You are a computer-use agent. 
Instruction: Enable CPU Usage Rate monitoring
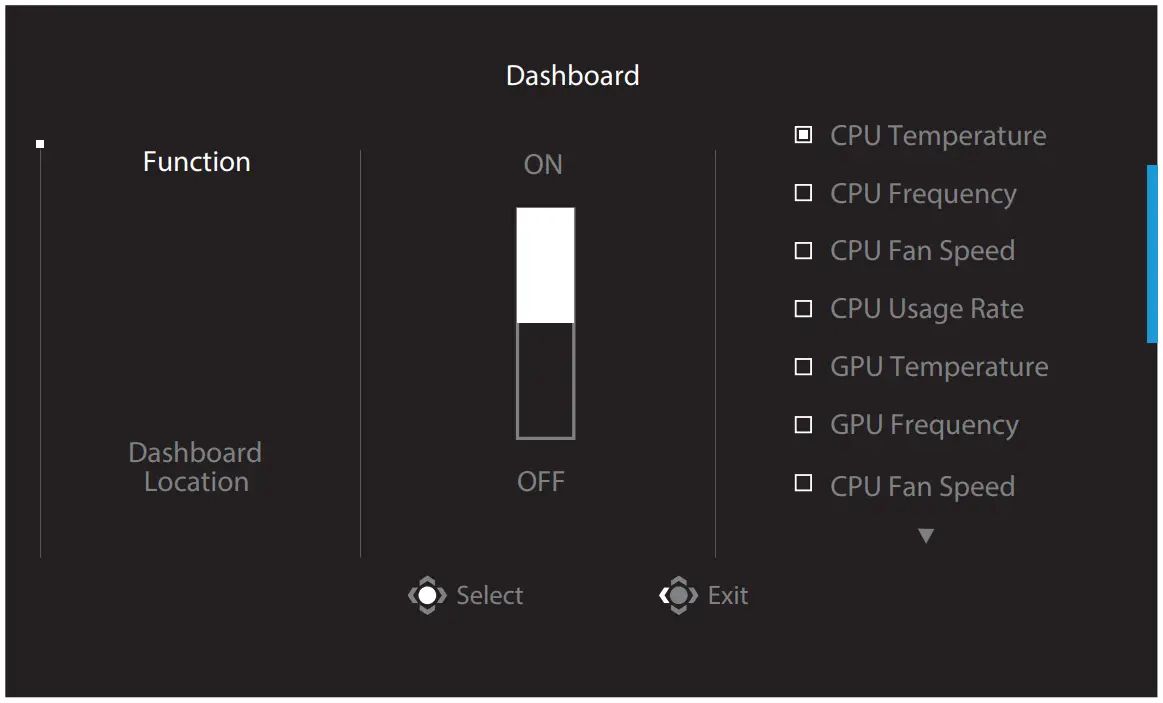coord(804,308)
